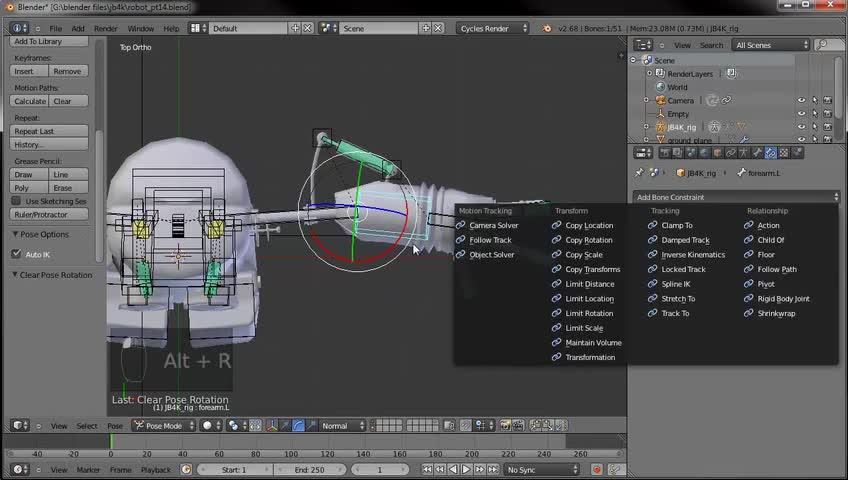The width and height of the screenshot is (848, 480).
Task: Click the record auto-keyframe button
Action: pyautogui.click(x=597, y=470)
